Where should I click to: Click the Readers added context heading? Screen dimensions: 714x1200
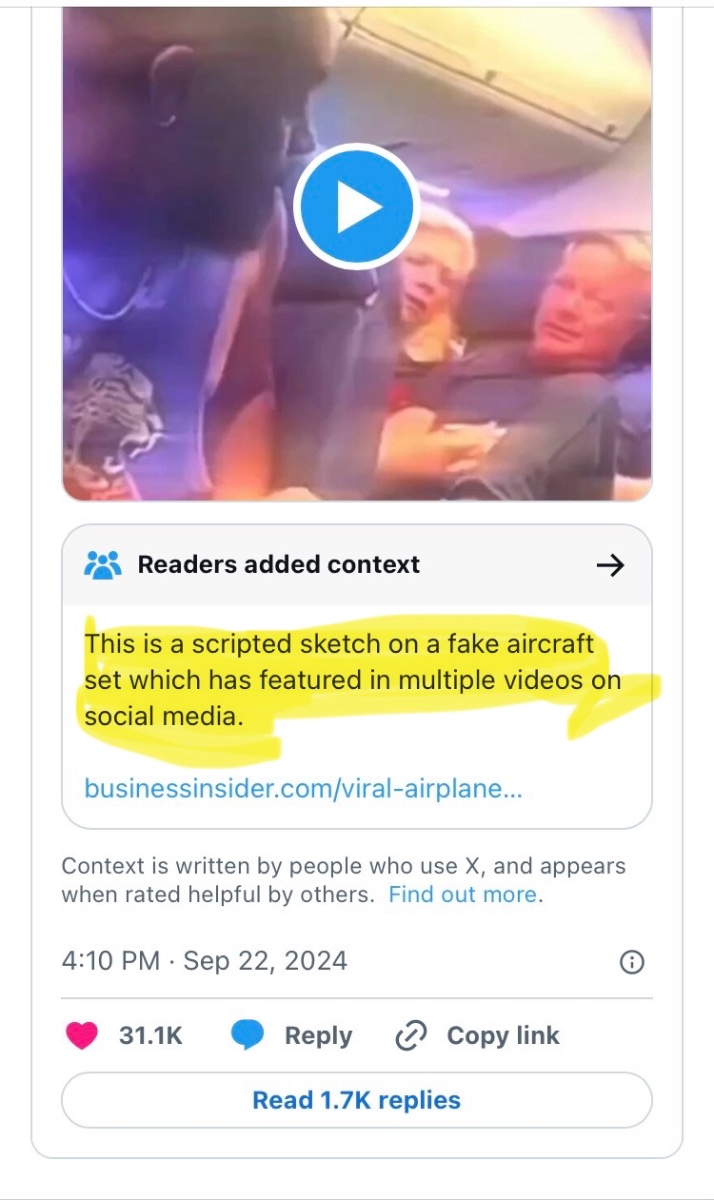point(279,564)
